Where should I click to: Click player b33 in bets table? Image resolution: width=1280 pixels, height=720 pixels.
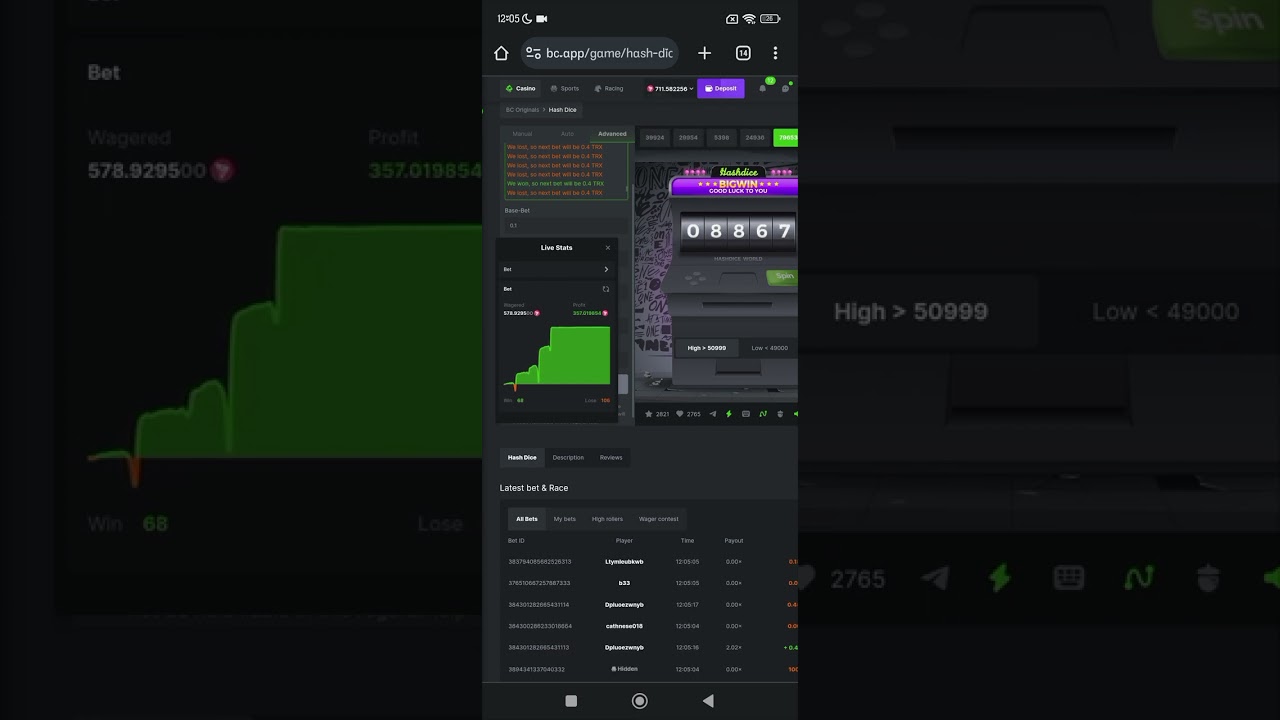624,583
